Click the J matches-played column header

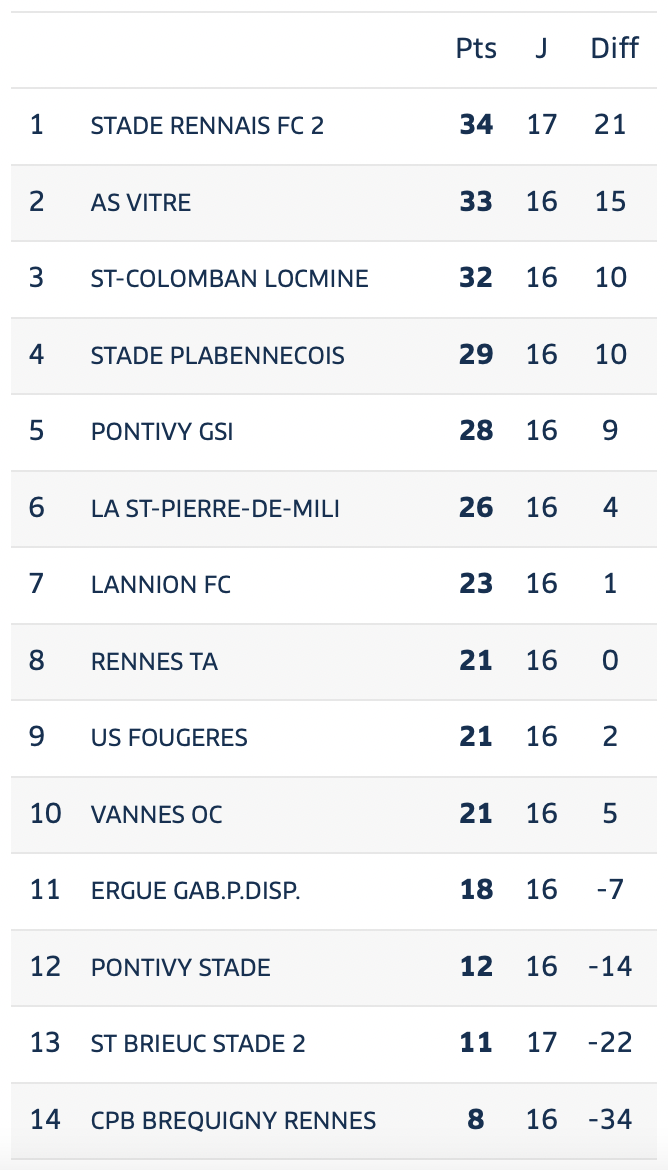pyautogui.click(x=541, y=49)
